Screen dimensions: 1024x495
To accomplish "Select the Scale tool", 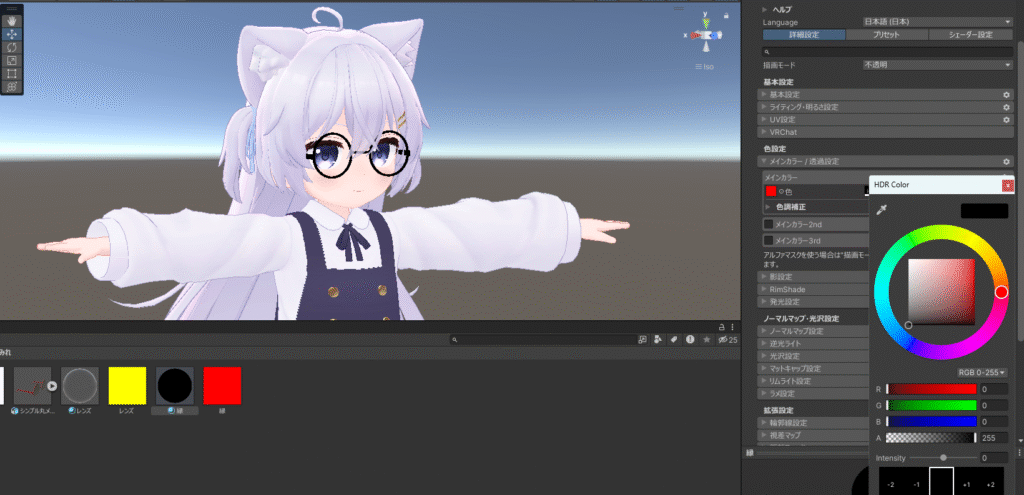I will click(x=12, y=60).
